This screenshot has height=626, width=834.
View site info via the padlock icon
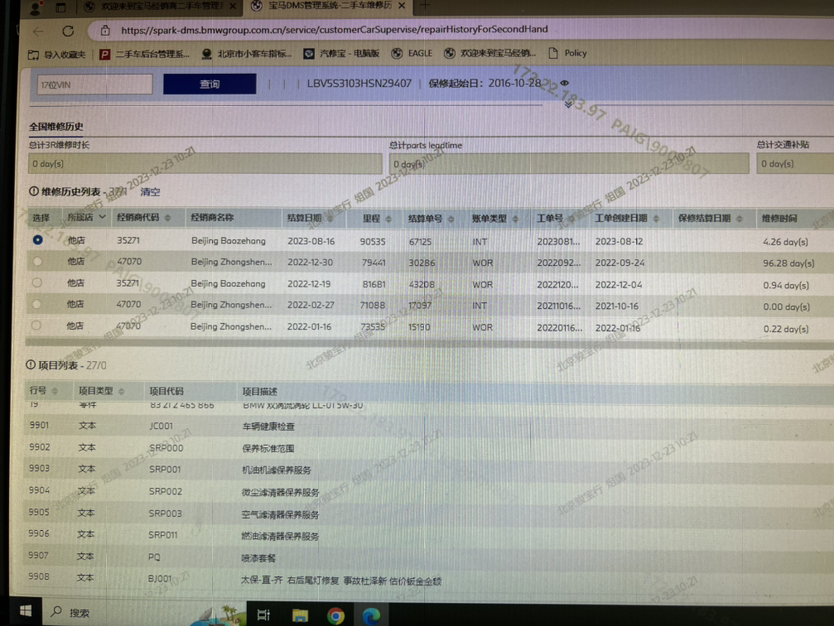[105, 30]
